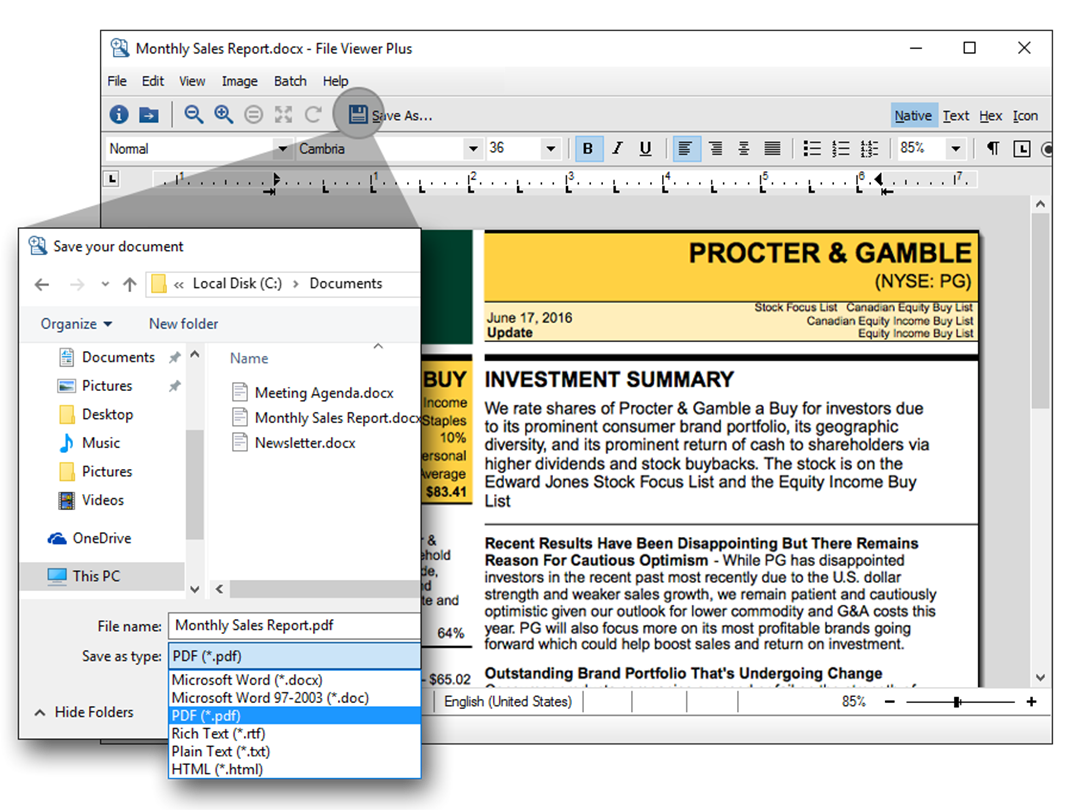The height and width of the screenshot is (810, 1082).
Task: Center align the text
Action: tap(744, 148)
